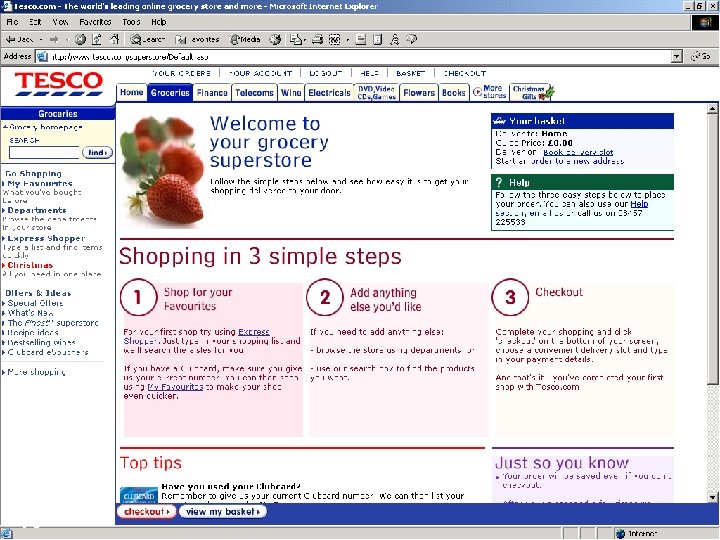Click the IE Back arrow button

[x=19, y=39]
